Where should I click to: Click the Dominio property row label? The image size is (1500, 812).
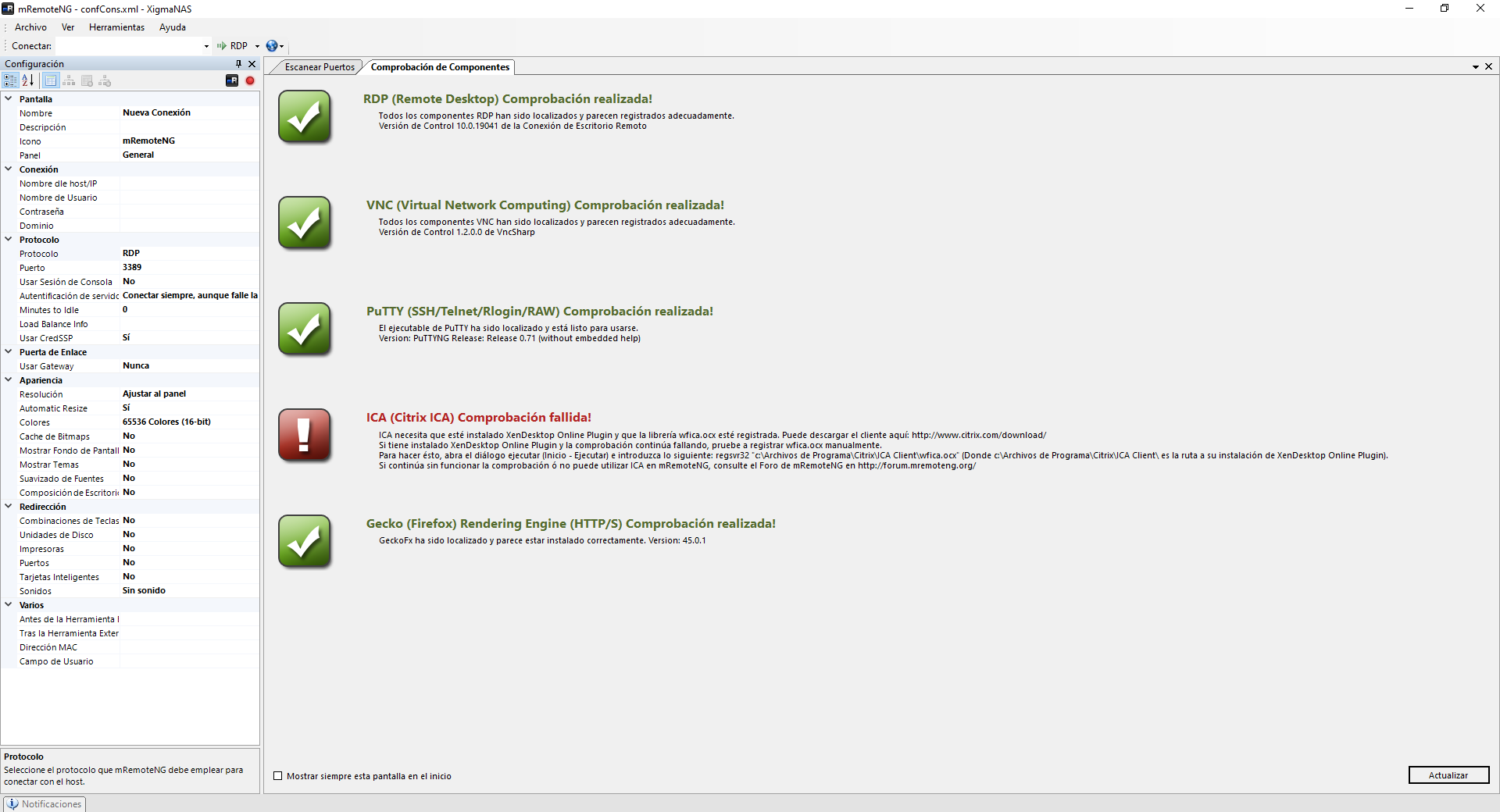37,226
